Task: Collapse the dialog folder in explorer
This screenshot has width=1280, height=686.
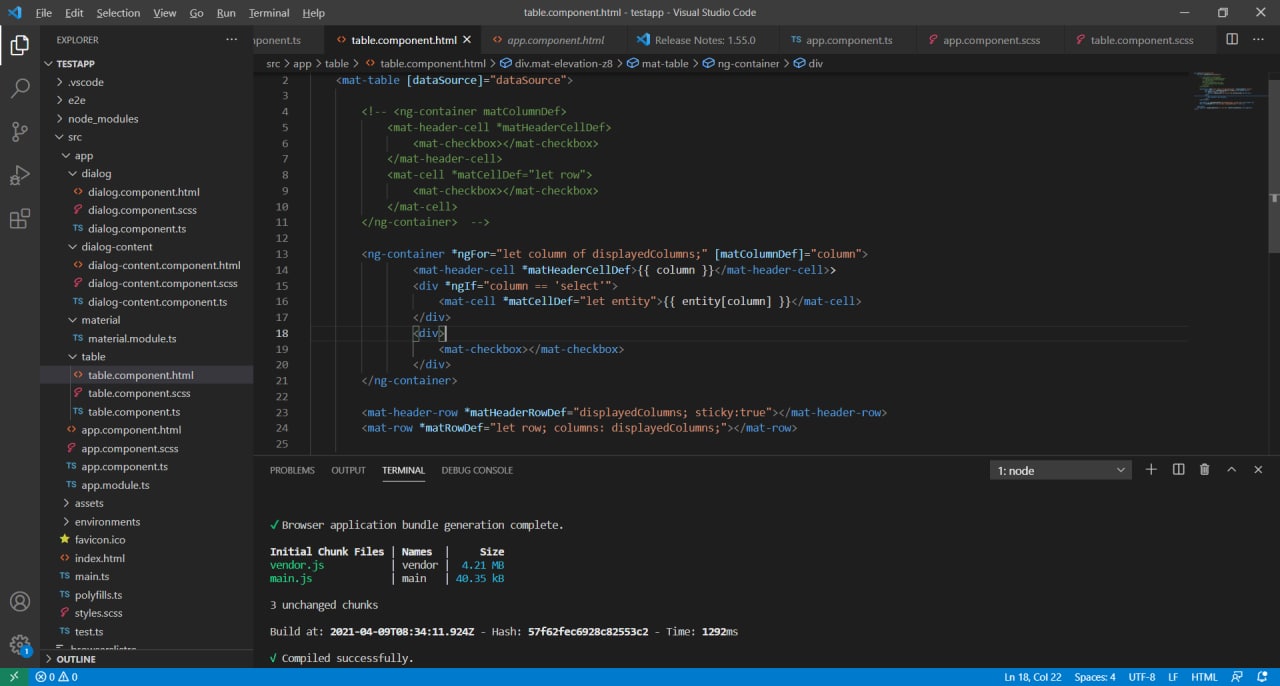Action: click(x=96, y=174)
